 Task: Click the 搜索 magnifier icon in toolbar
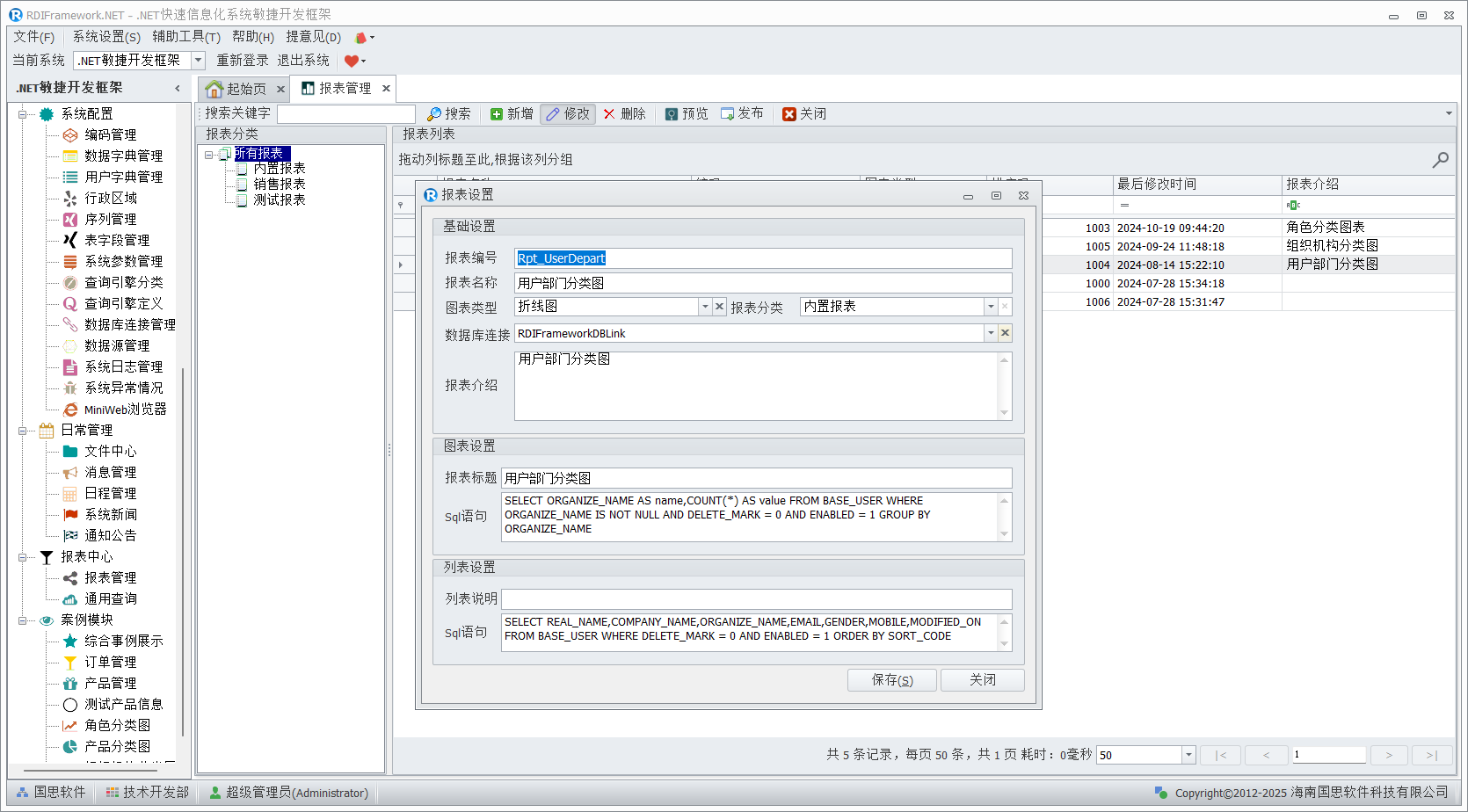[434, 114]
